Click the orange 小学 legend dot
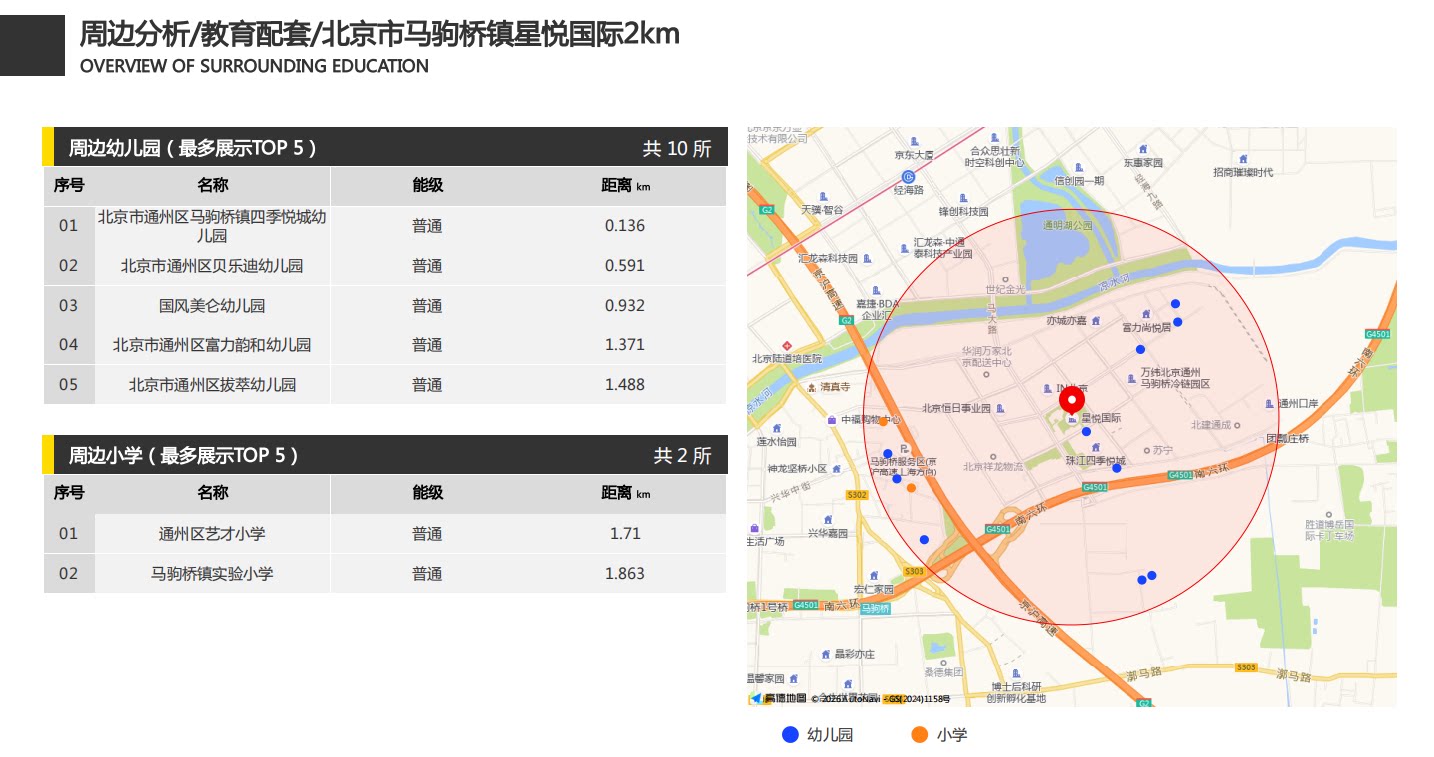This screenshot has height=757, width=1434. click(x=920, y=735)
